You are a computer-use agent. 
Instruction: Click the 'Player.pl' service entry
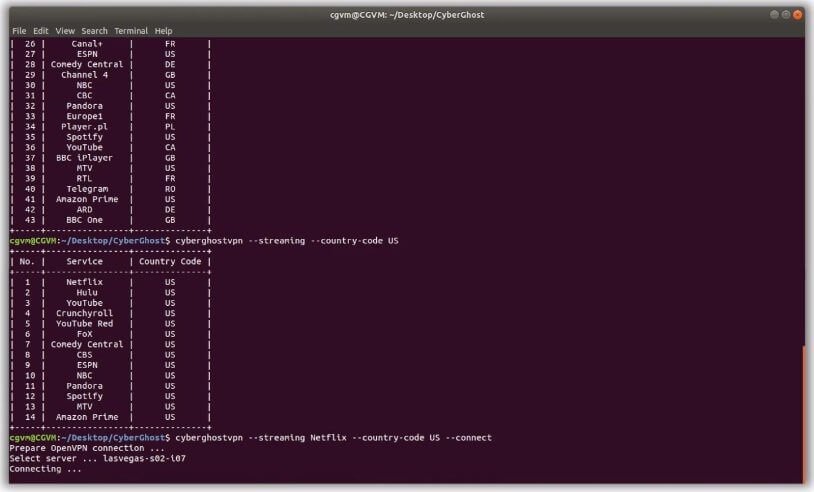84,127
